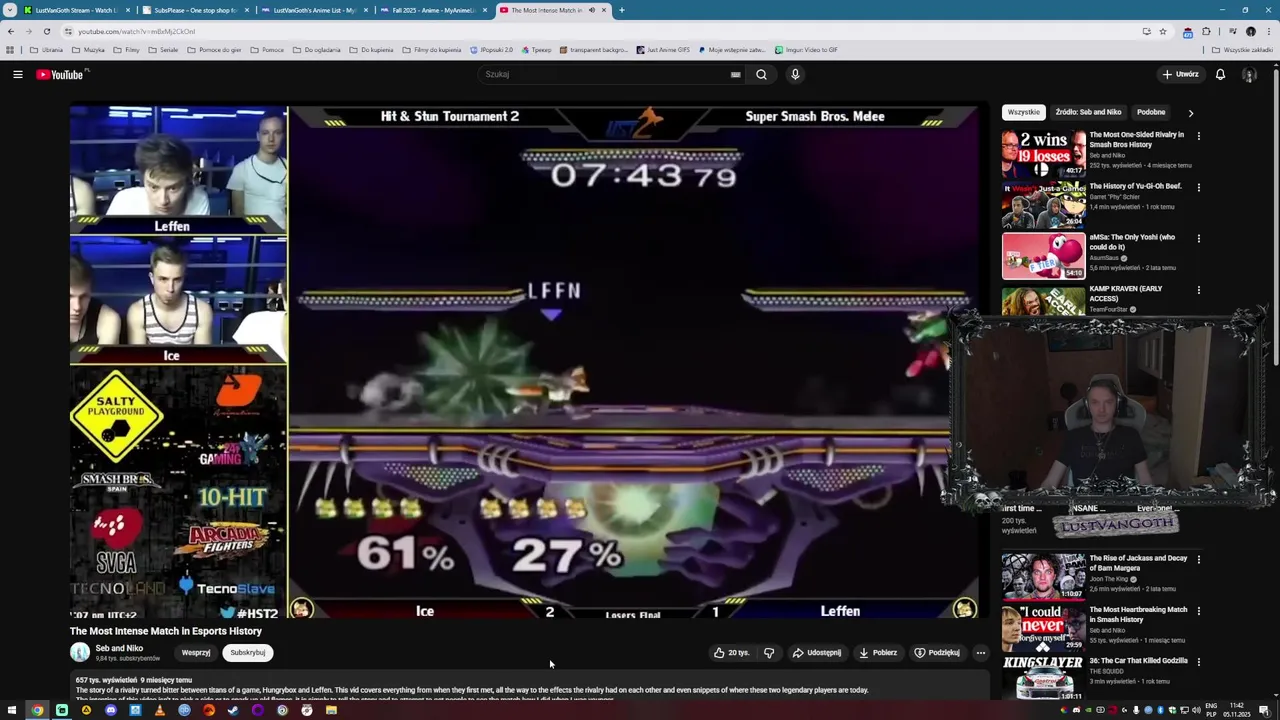Open the Wszystkie zakładki folder
This screenshot has width=1280, height=720.
1242,49
